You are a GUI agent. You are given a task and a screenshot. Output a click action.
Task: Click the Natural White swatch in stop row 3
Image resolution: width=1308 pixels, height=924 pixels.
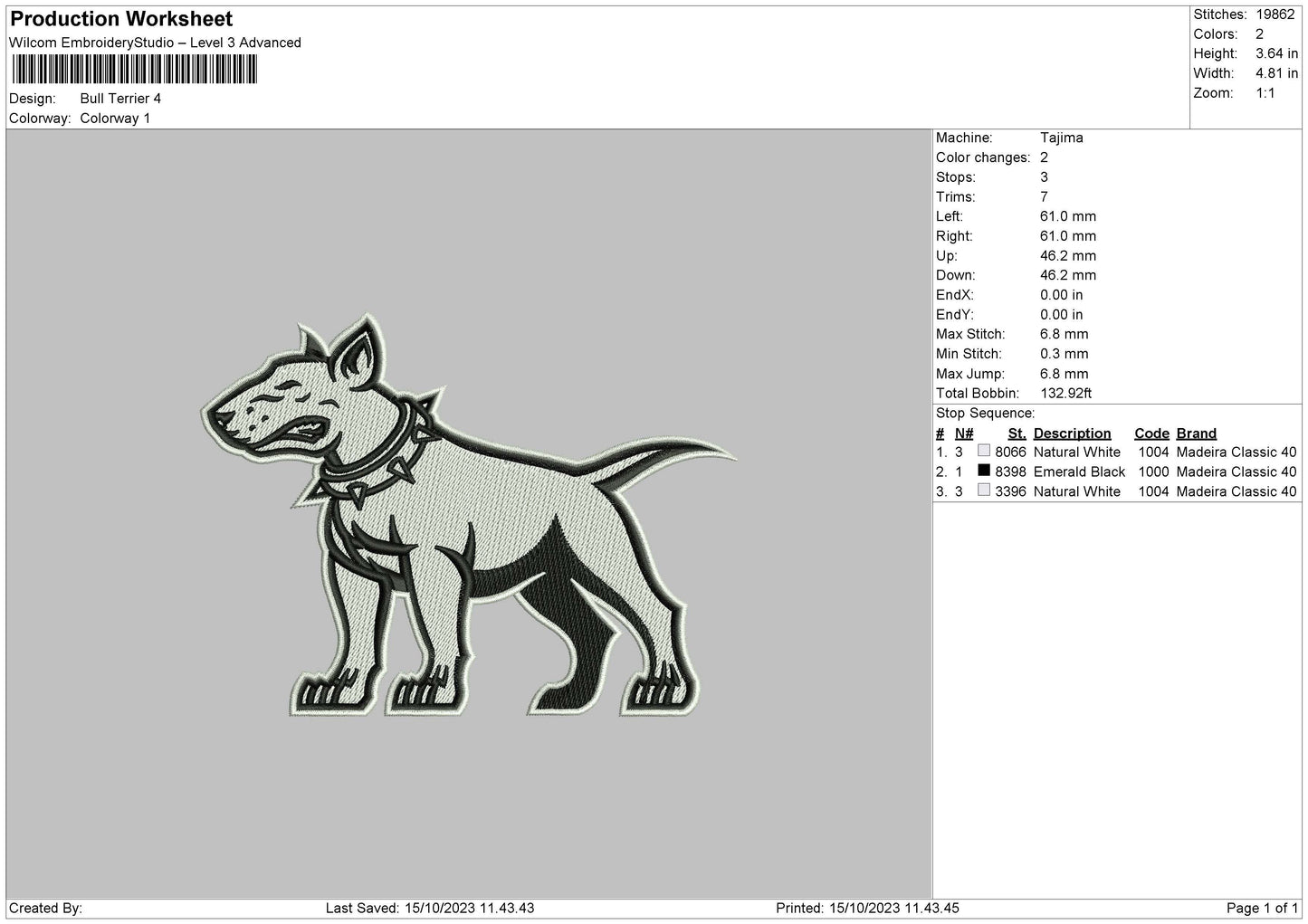984,490
